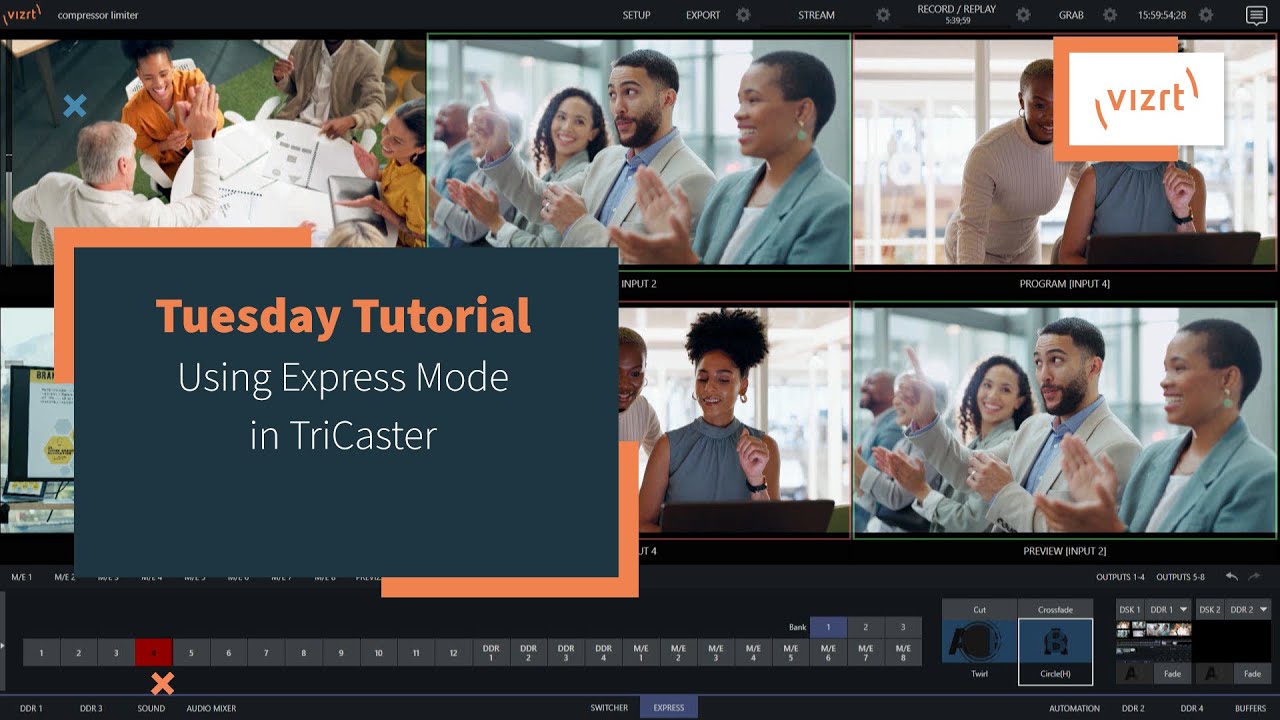Image resolution: width=1280 pixels, height=720 pixels.
Task: Click the PROGRAM [INPUT 4] monitor
Action: click(1066, 152)
